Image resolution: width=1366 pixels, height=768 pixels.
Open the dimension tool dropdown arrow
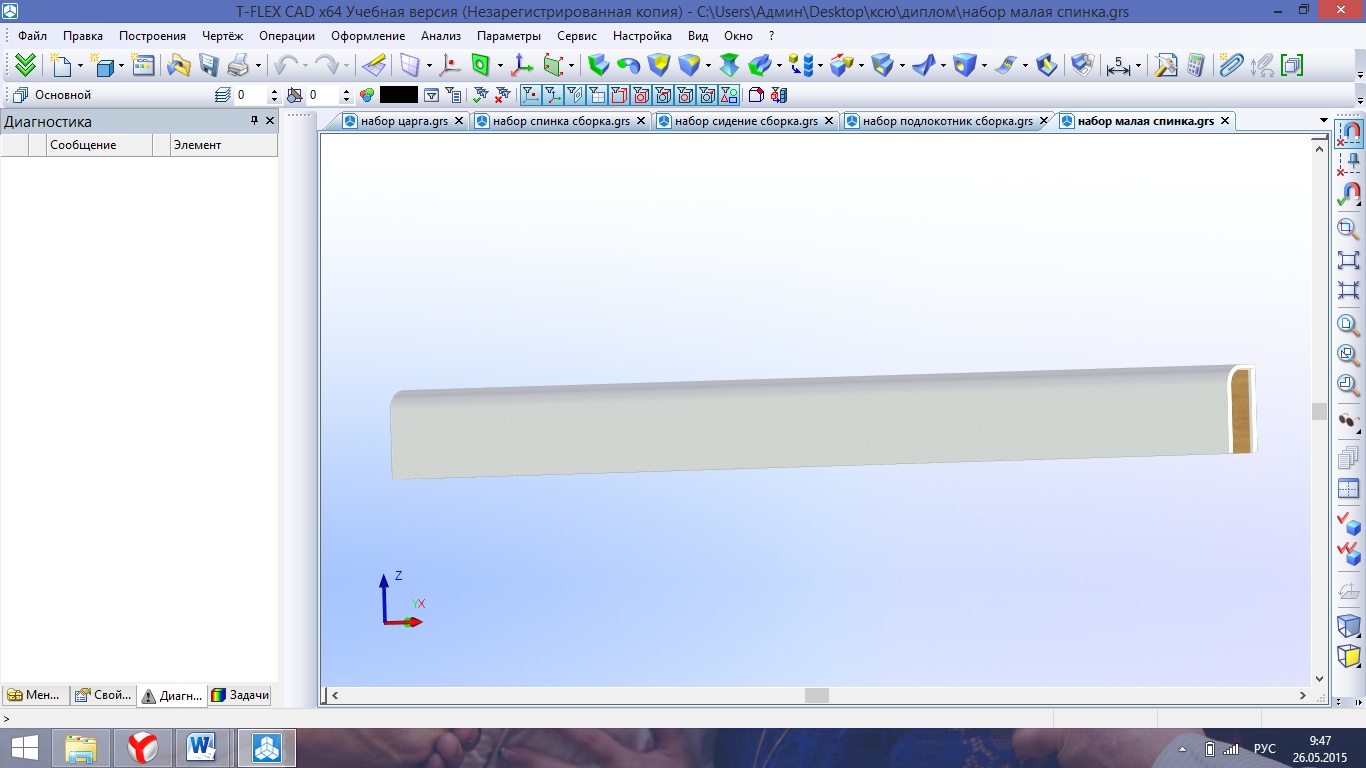1139,66
